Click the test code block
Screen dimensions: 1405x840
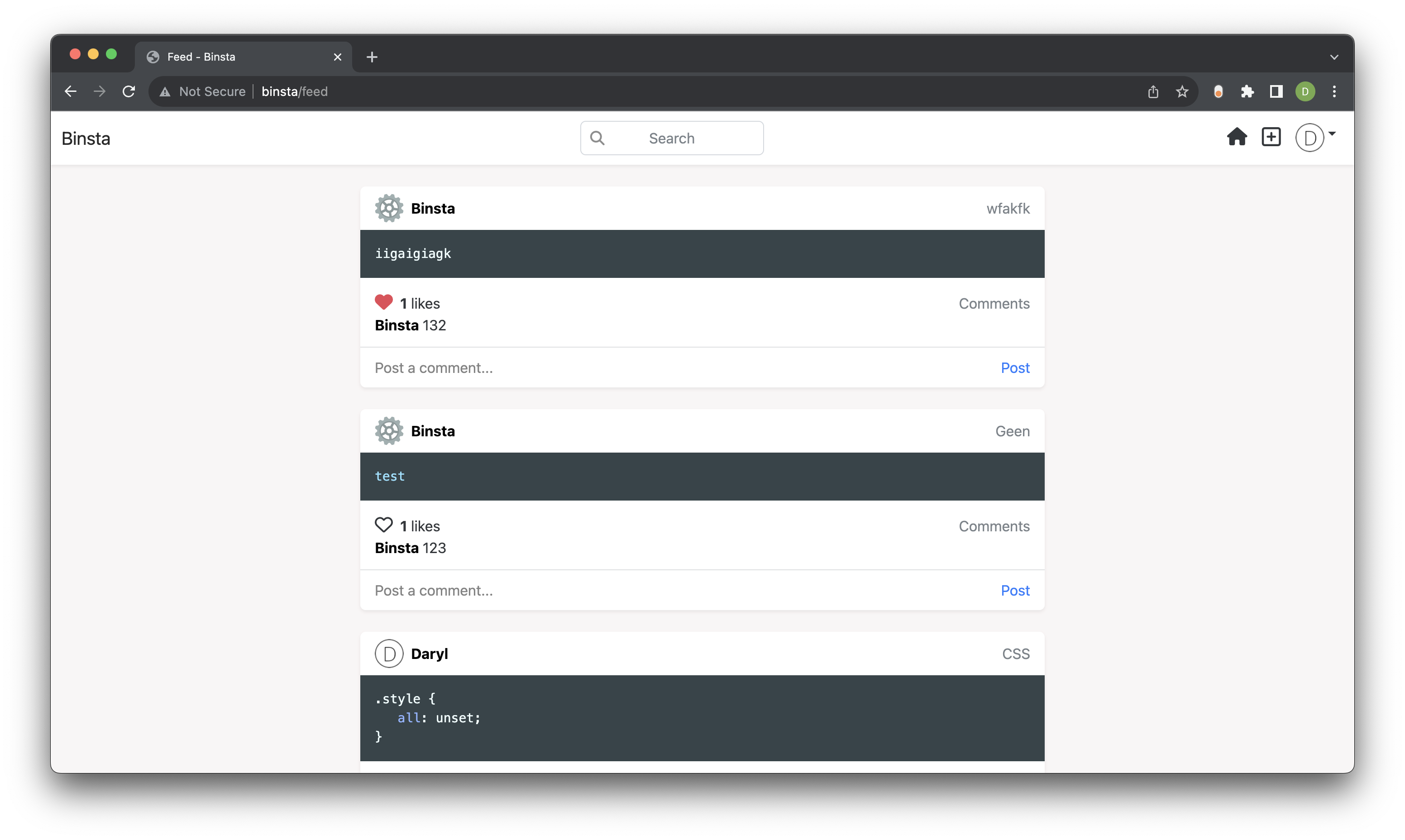click(702, 476)
